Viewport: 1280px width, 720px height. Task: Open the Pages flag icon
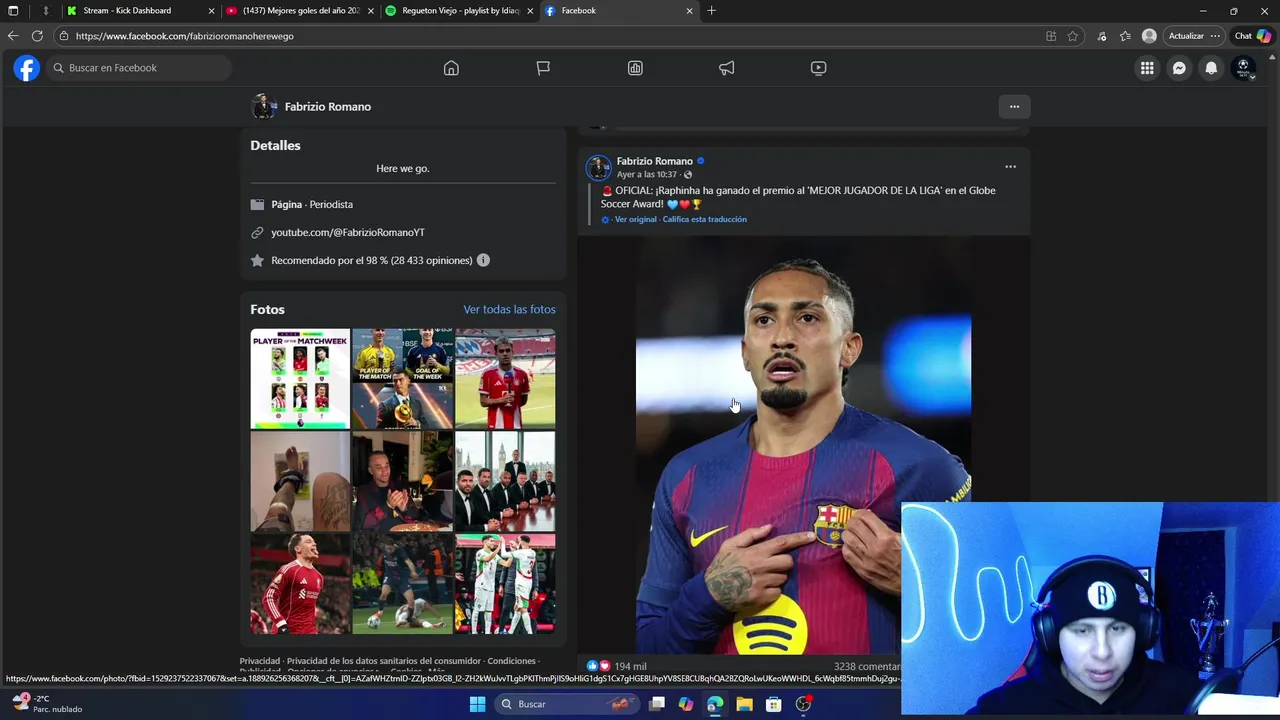tap(543, 68)
